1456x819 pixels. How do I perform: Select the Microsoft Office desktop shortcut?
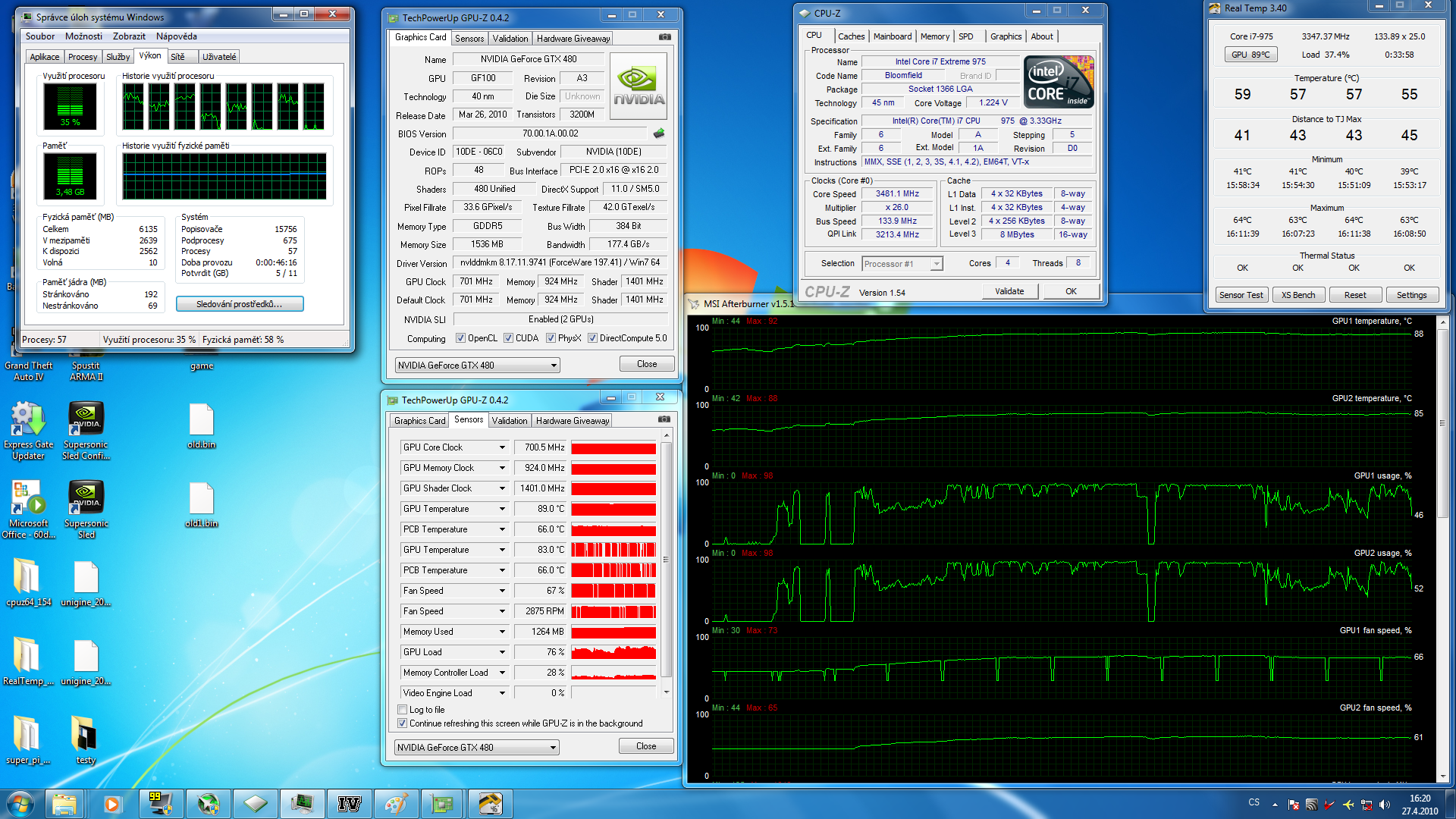[x=28, y=510]
